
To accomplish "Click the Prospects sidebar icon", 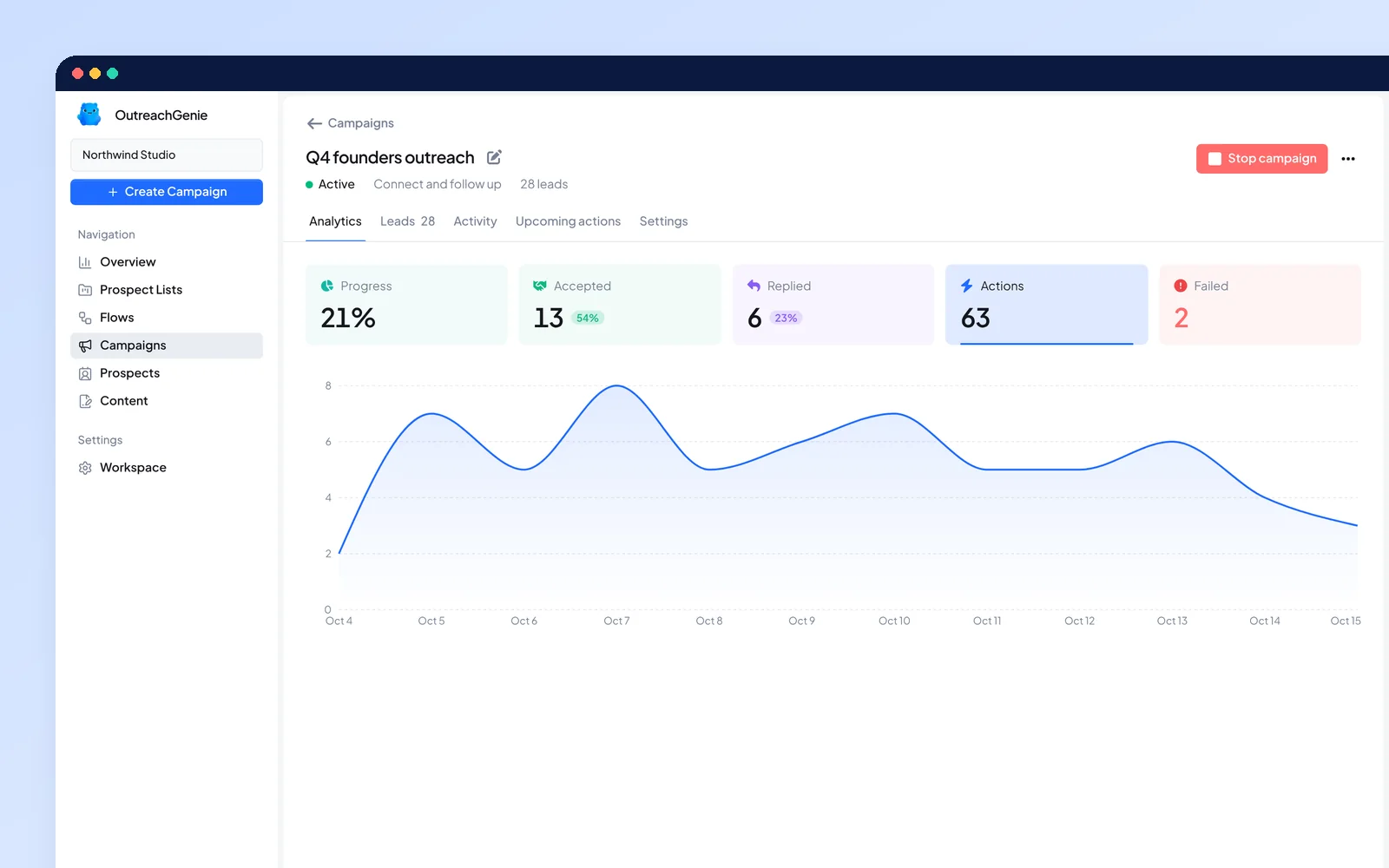I will pos(85,373).
